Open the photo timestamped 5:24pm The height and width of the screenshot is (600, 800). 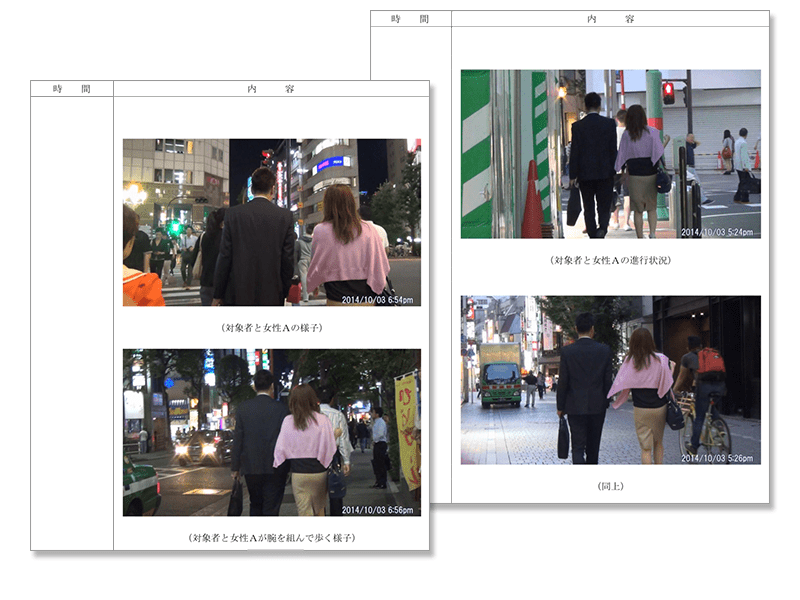[x=610, y=153]
